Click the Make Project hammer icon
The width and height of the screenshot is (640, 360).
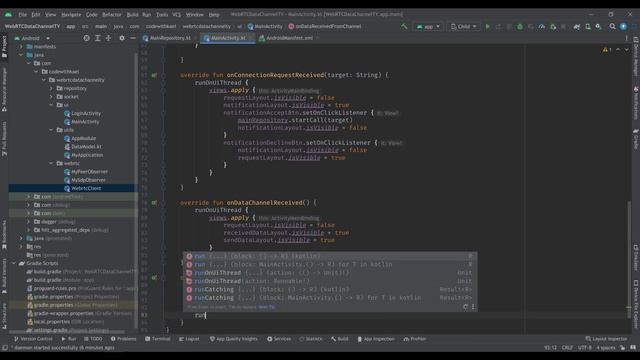point(404,27)
